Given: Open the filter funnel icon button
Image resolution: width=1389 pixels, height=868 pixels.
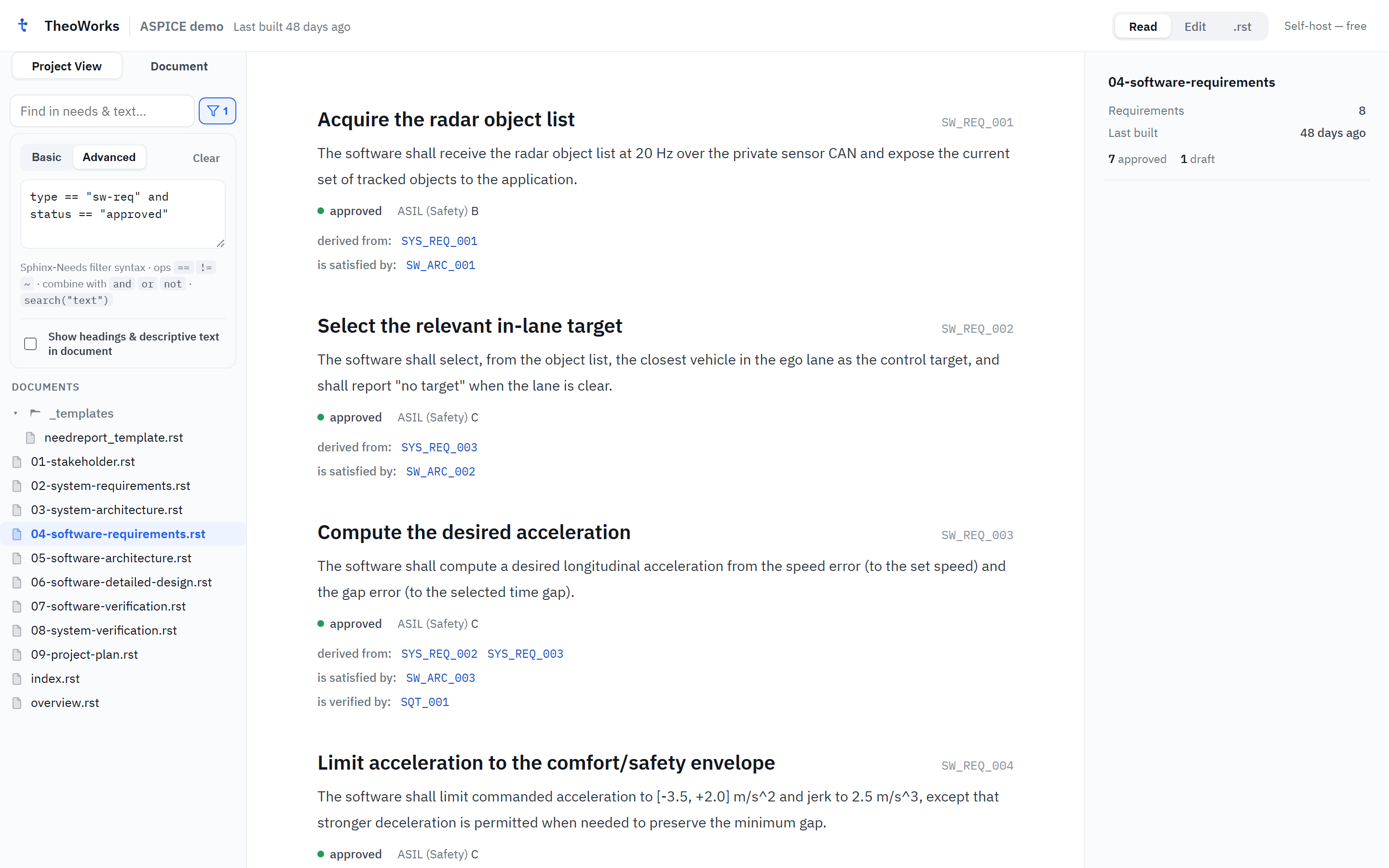Looking at the screenshot, I should (x=217, y=111).
